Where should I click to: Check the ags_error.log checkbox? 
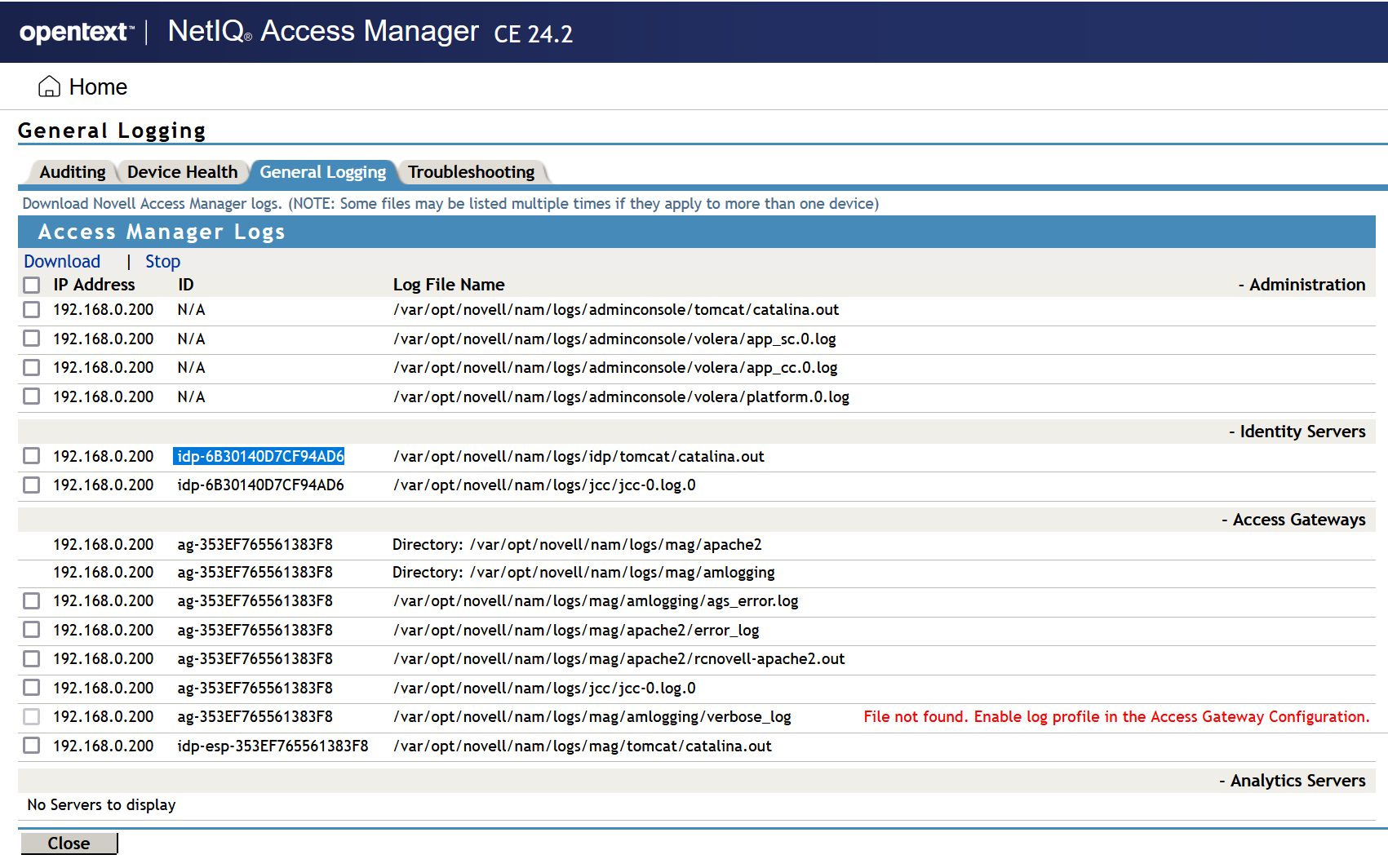[x=31, y=601]
